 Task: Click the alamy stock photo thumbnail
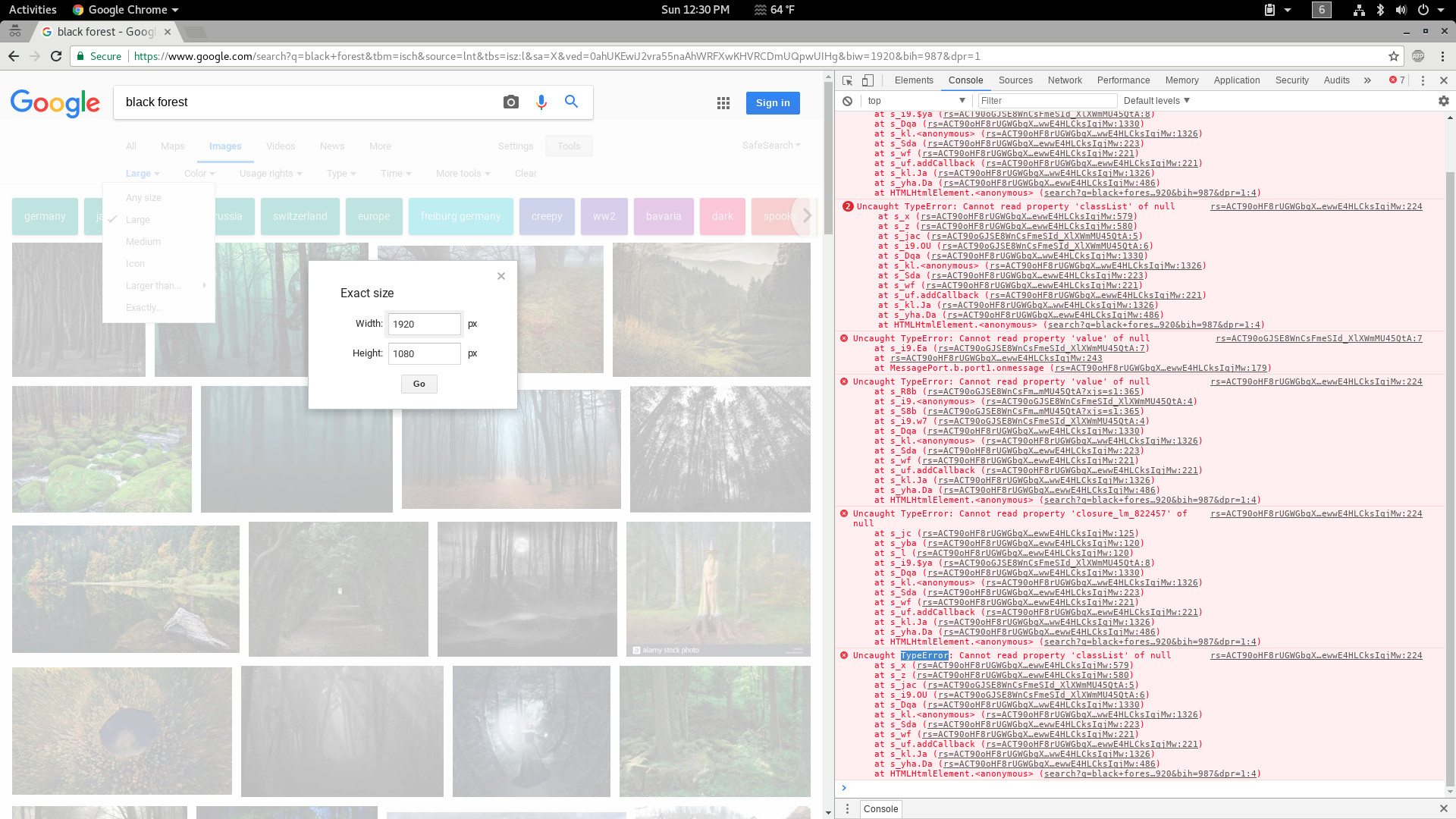click(x=718, y=588)
